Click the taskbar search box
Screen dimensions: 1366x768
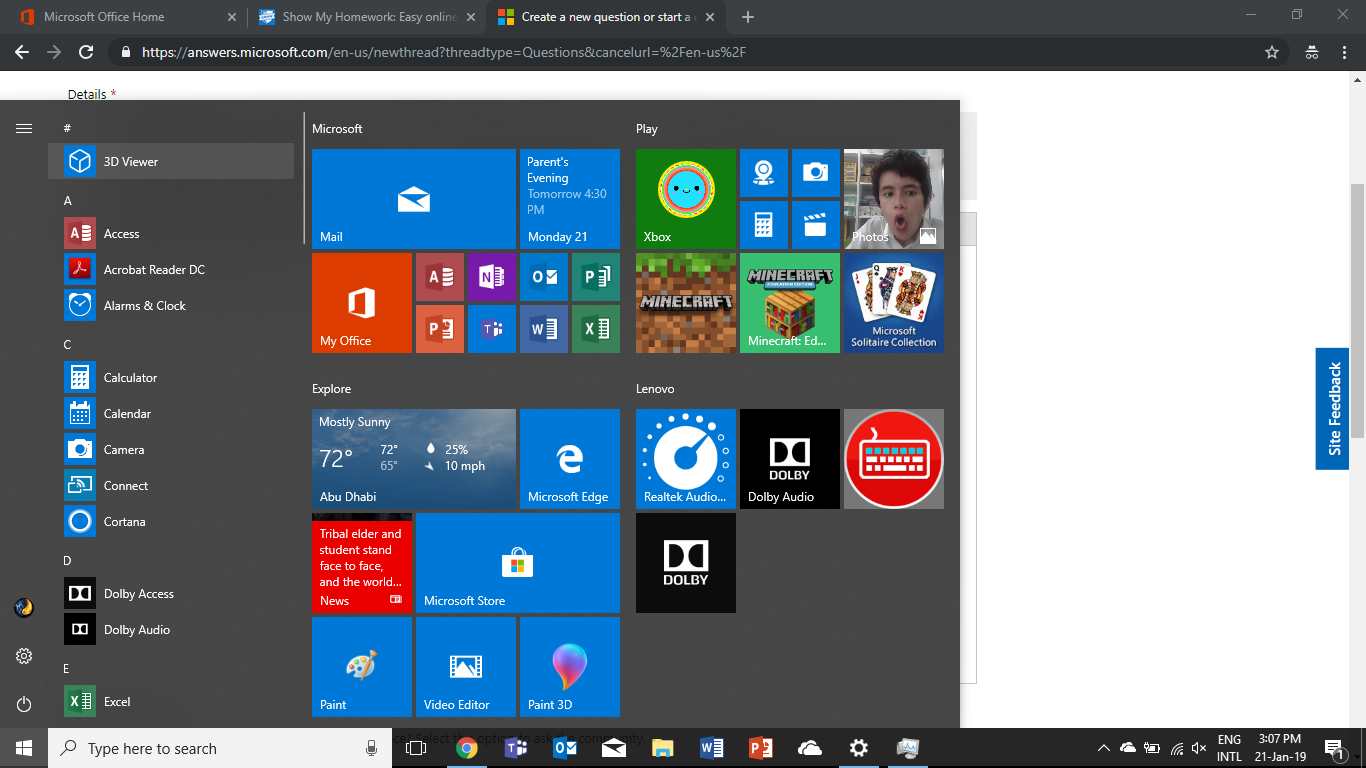219,748
